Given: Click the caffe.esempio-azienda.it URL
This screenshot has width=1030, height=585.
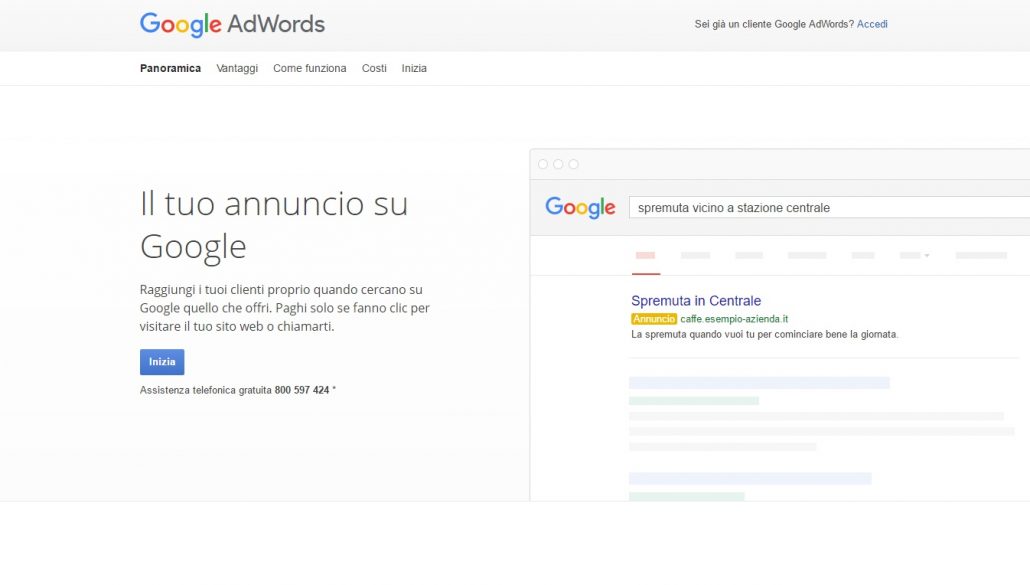Looking at the screenshot, I should 734,319.
